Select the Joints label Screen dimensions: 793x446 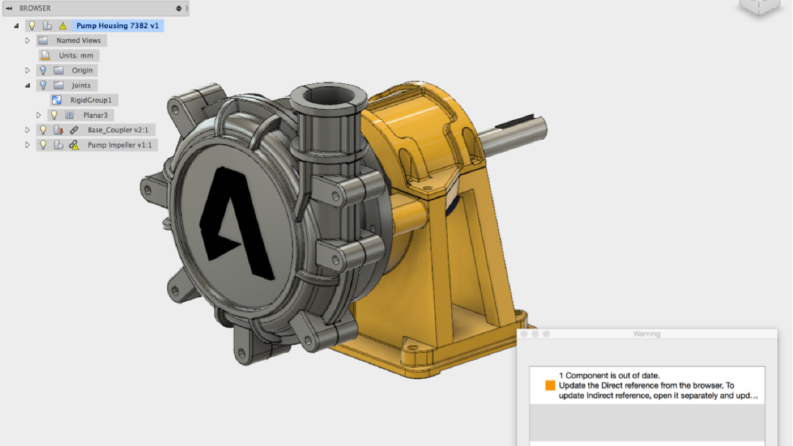click(81, 85)
